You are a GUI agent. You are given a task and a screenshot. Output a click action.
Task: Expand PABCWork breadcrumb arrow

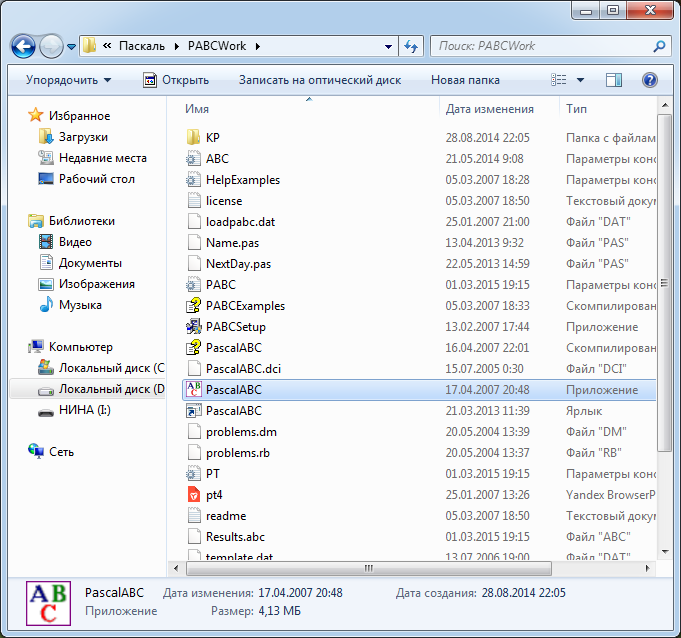(x=258, y=46)
